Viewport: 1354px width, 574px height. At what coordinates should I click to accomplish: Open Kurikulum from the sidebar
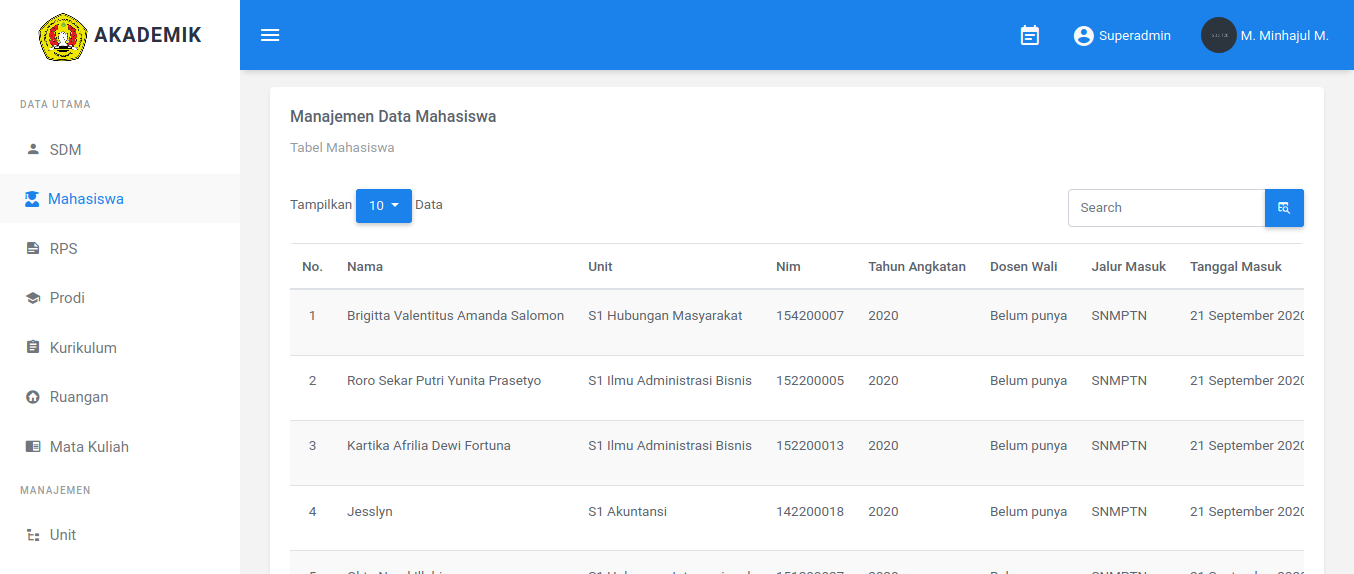tap(120, 348)
